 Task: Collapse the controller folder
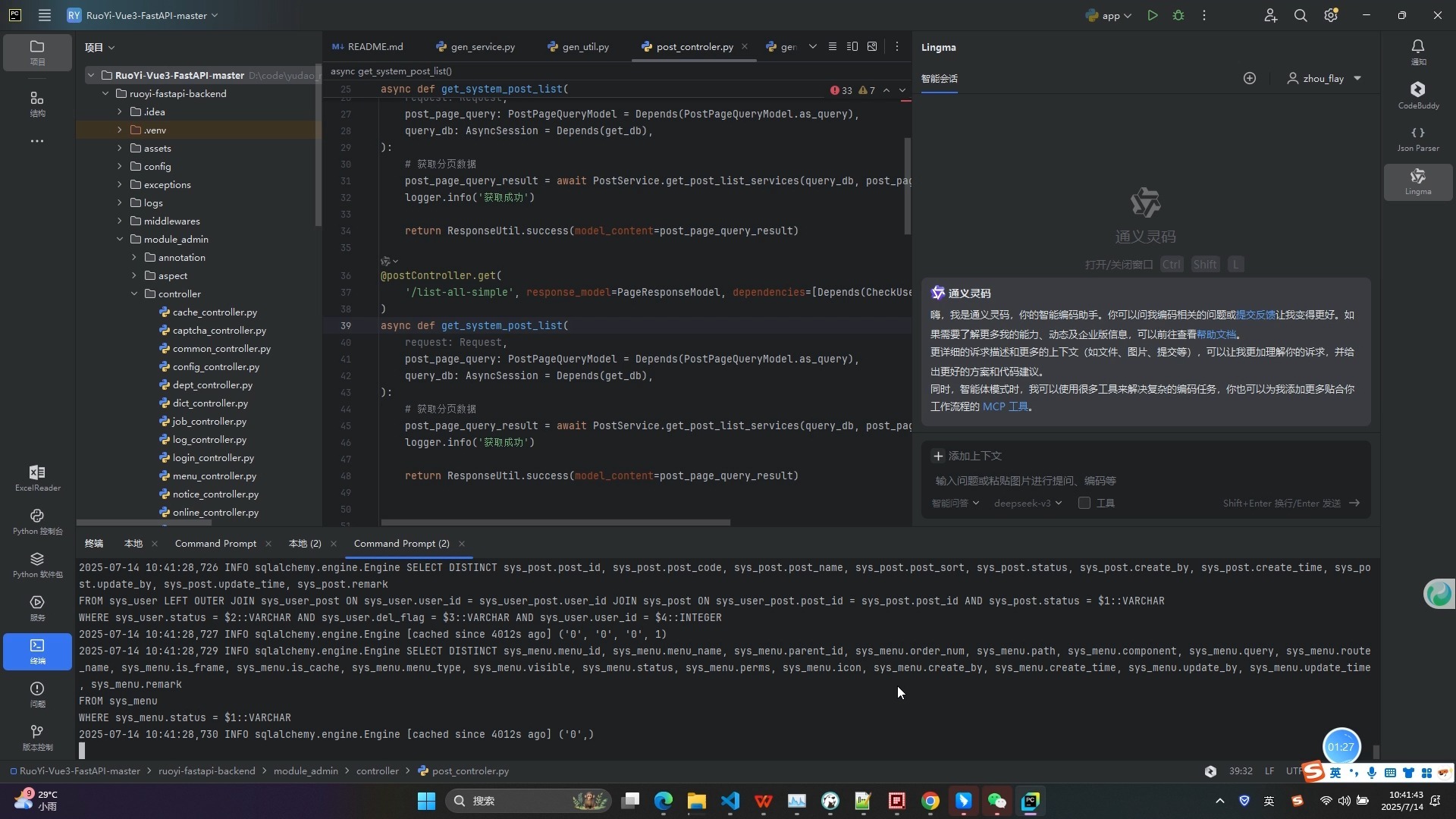coord(133,293)
